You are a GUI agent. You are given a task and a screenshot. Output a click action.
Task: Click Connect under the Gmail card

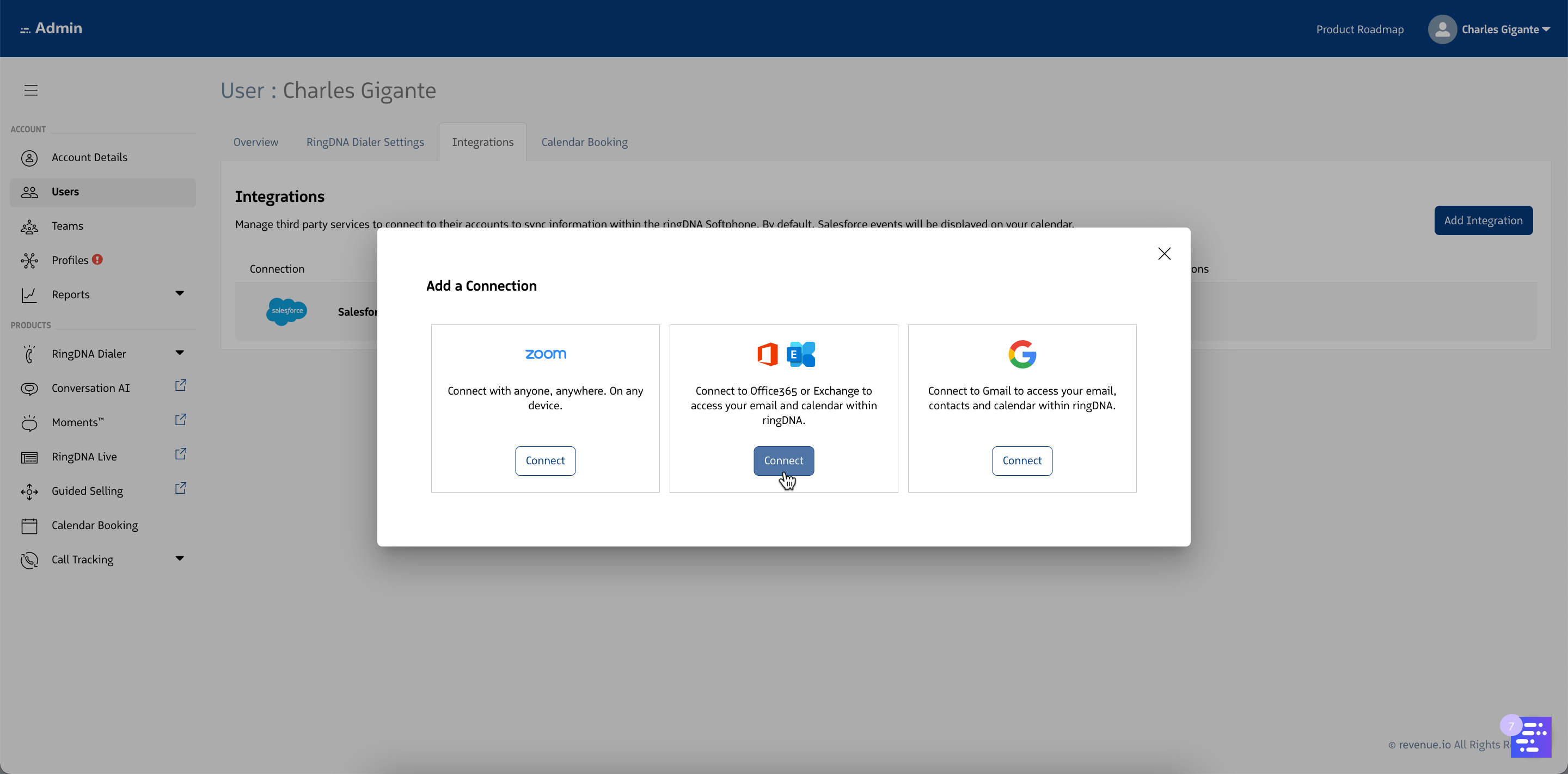point(1022,460)
